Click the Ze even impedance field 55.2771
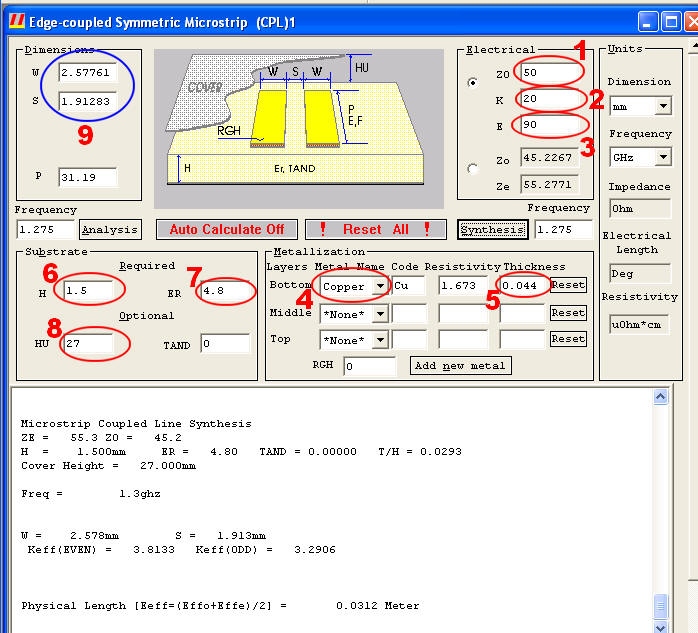The width and height of the screenshot is (698, 633). click(549, 184)
